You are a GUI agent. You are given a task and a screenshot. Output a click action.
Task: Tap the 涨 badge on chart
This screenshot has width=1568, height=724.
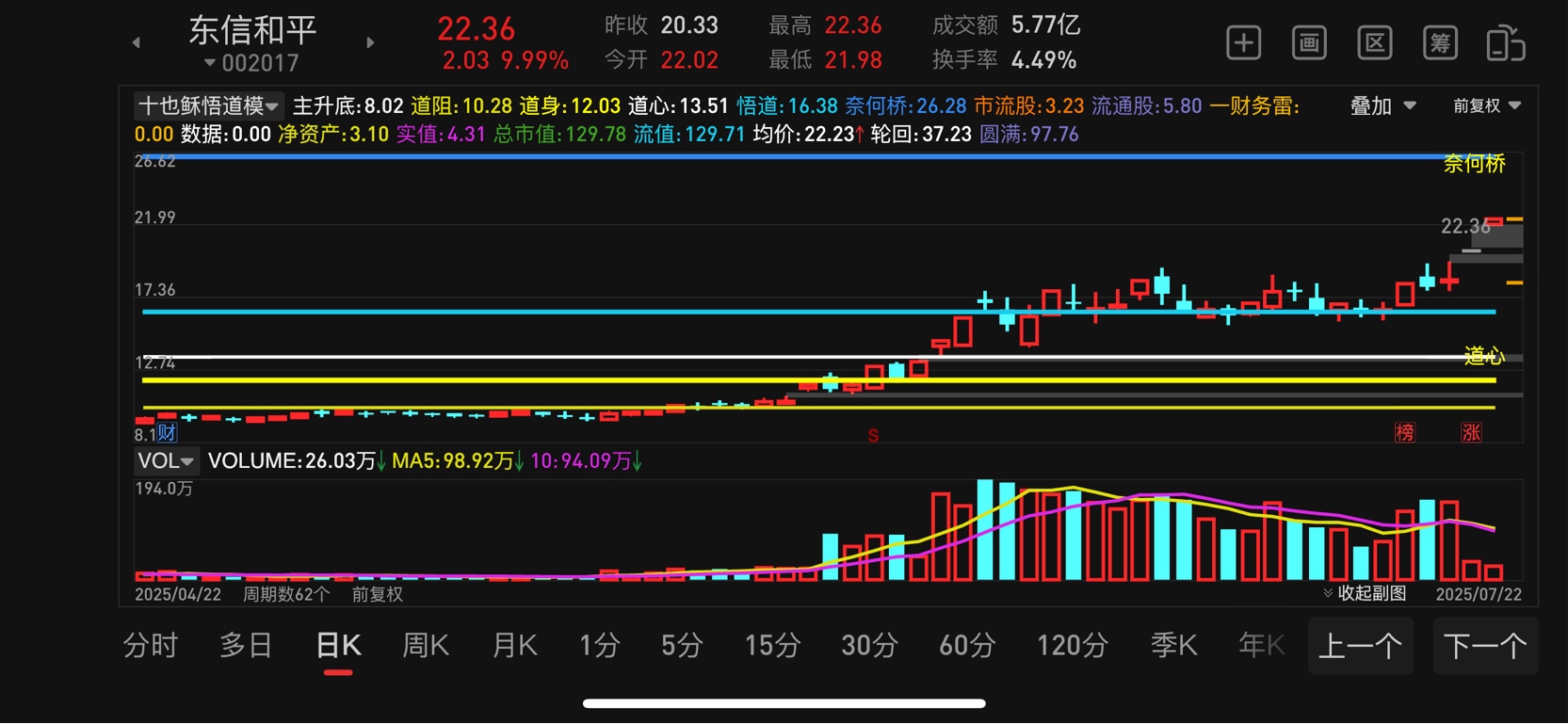tap(1471, 432)
